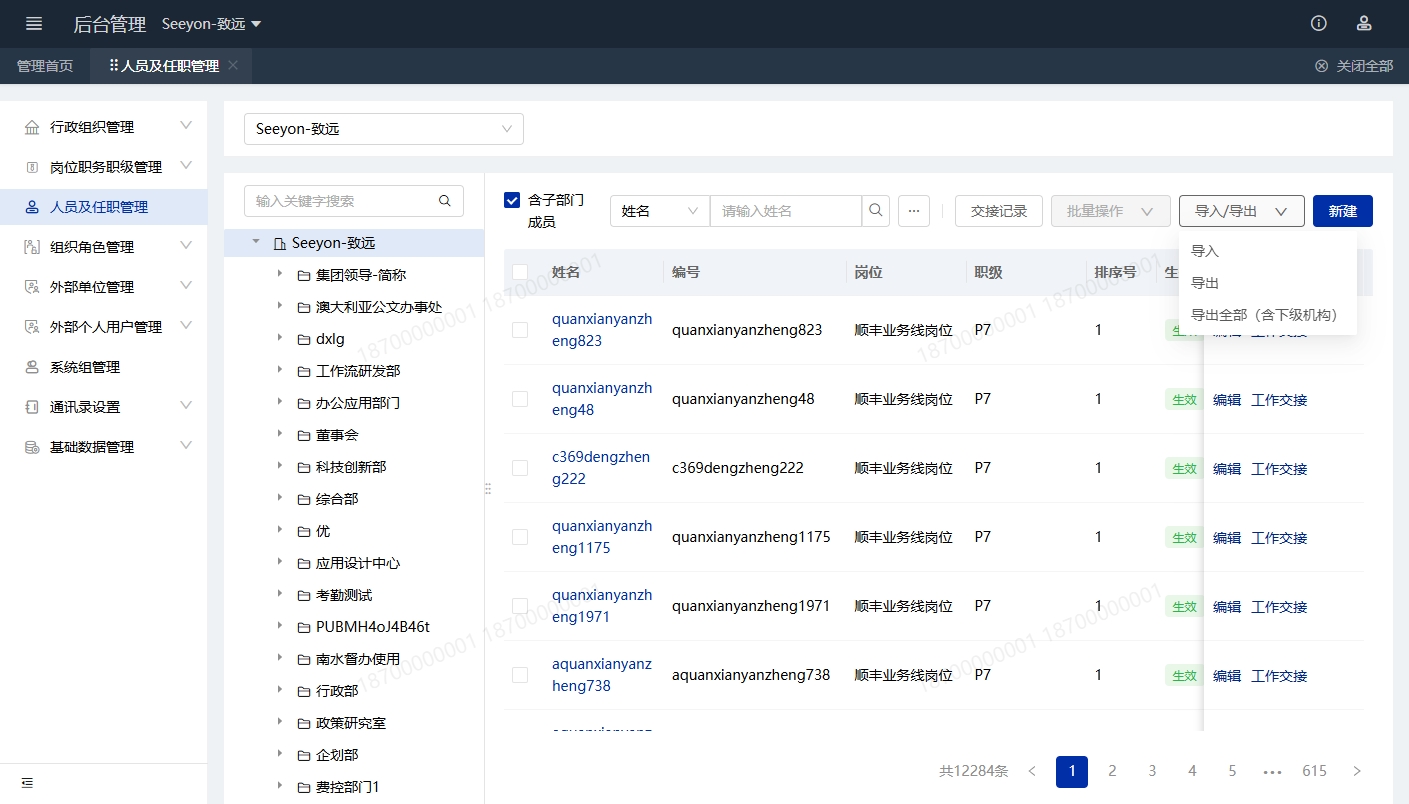Click the 新建 button

1342,211
